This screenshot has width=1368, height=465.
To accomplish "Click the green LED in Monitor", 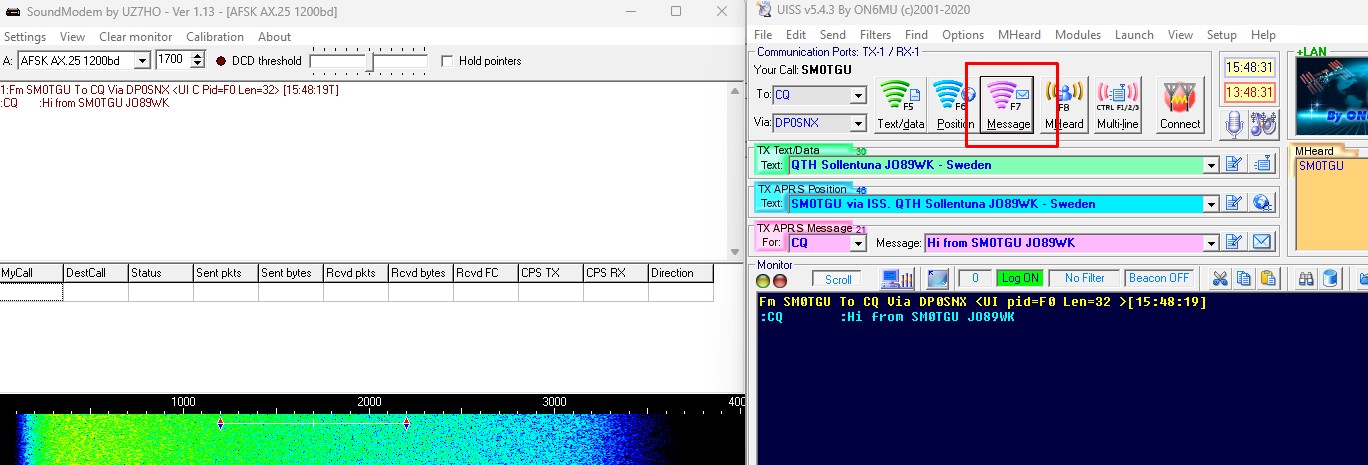I will tap(763, 281).
